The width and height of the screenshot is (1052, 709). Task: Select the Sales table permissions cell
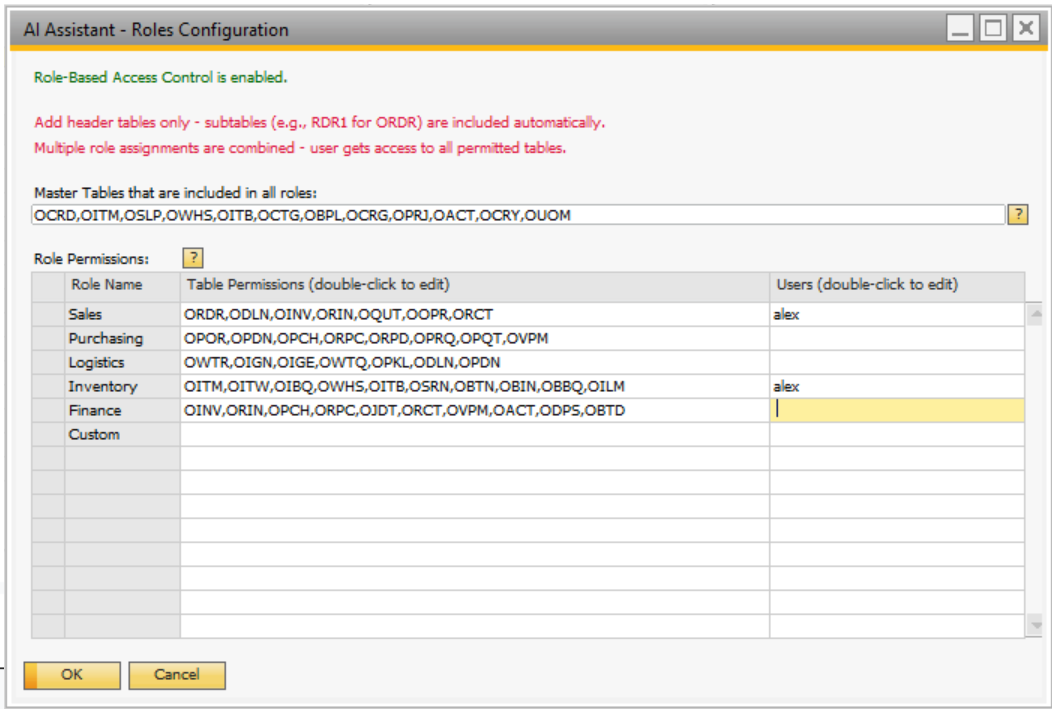tap(474, 315)
